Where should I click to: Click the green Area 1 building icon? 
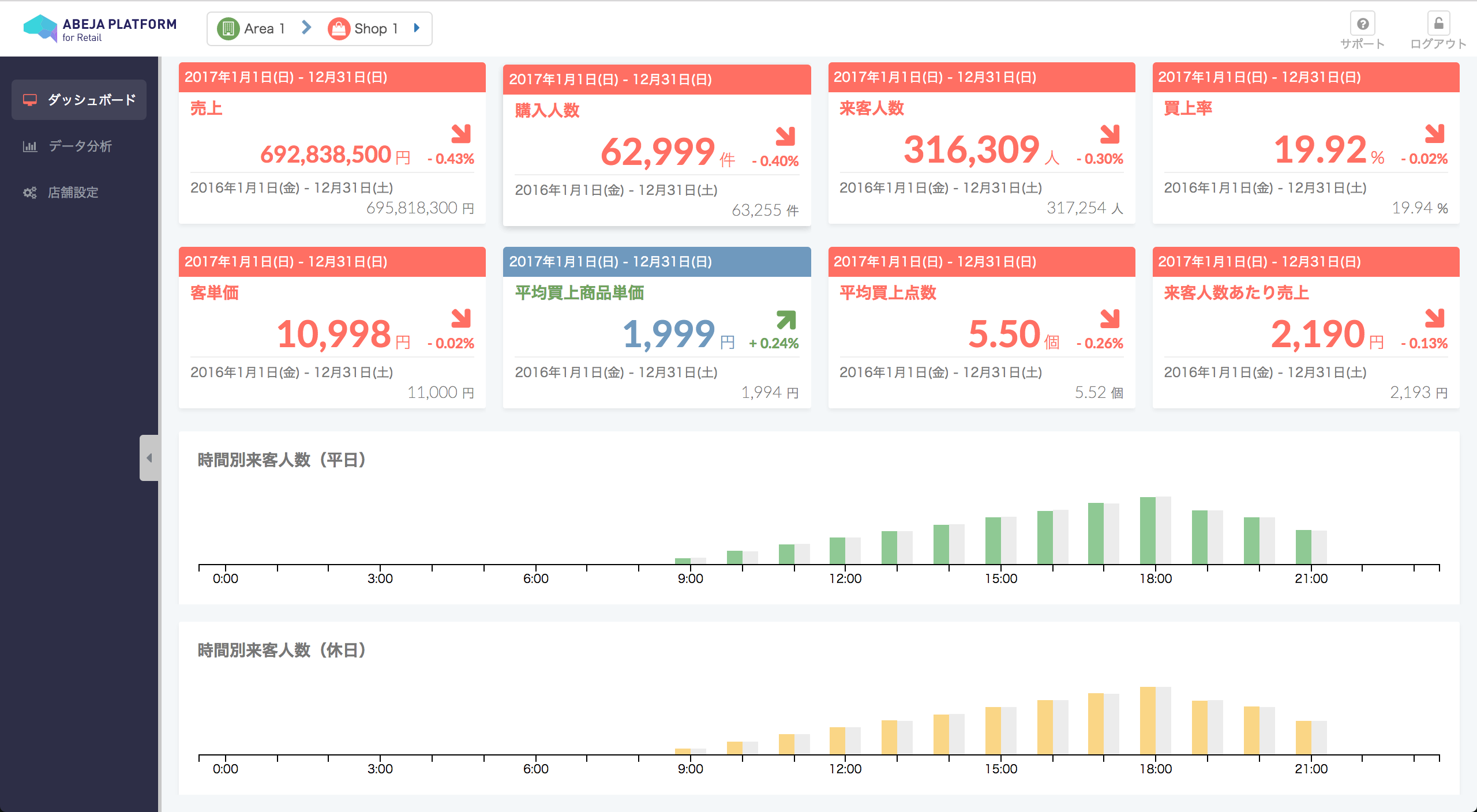coord(228,28)
